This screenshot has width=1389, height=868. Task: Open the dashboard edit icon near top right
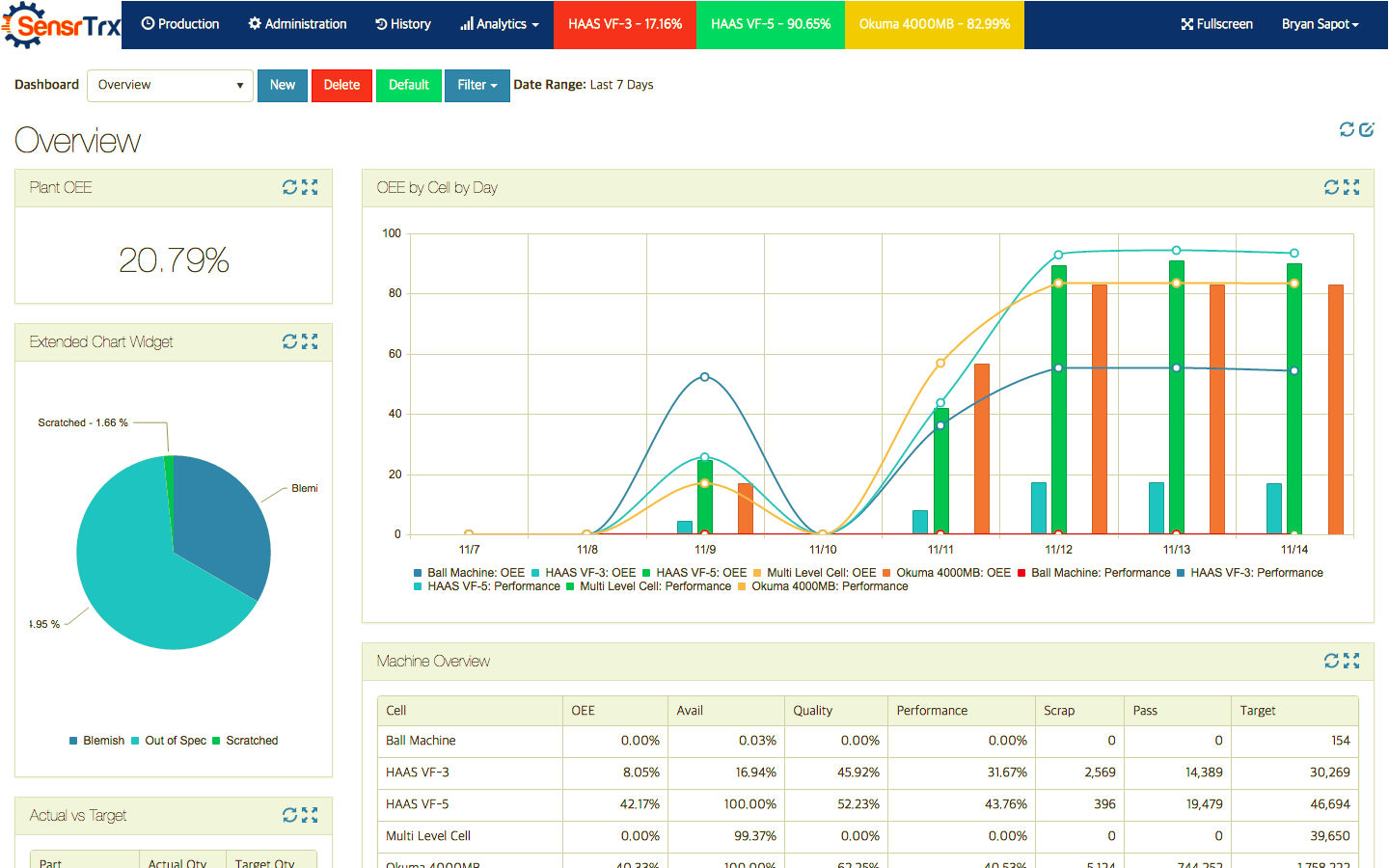coord(1369,129)
